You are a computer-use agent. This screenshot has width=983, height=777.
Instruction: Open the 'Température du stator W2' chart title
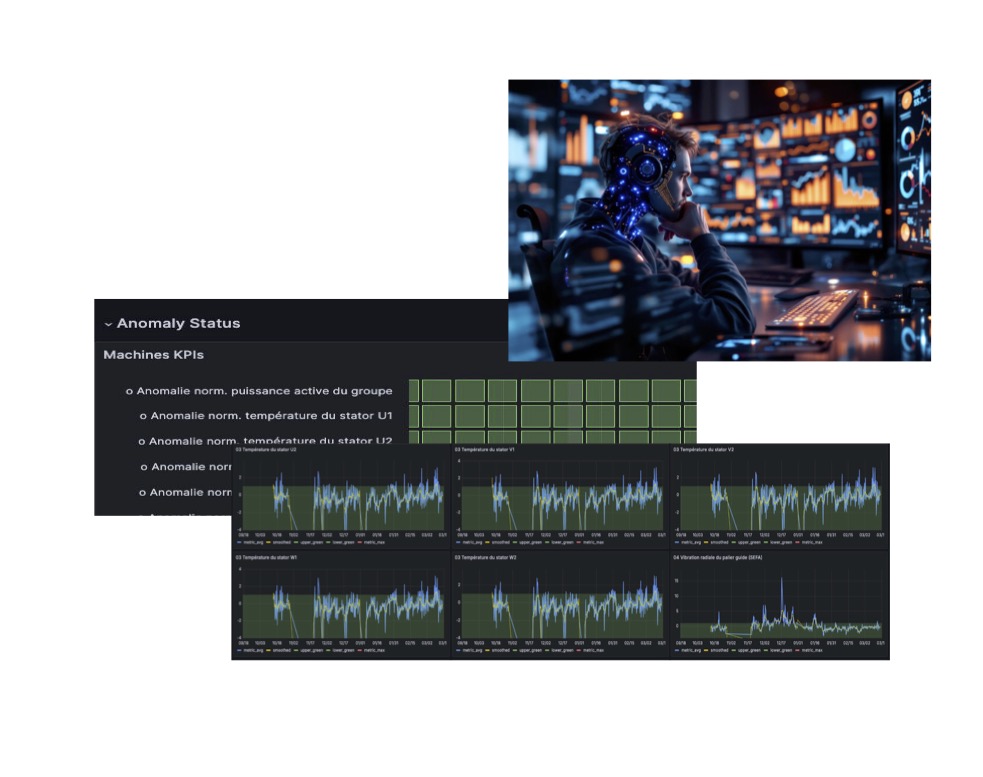coord(485,558)
